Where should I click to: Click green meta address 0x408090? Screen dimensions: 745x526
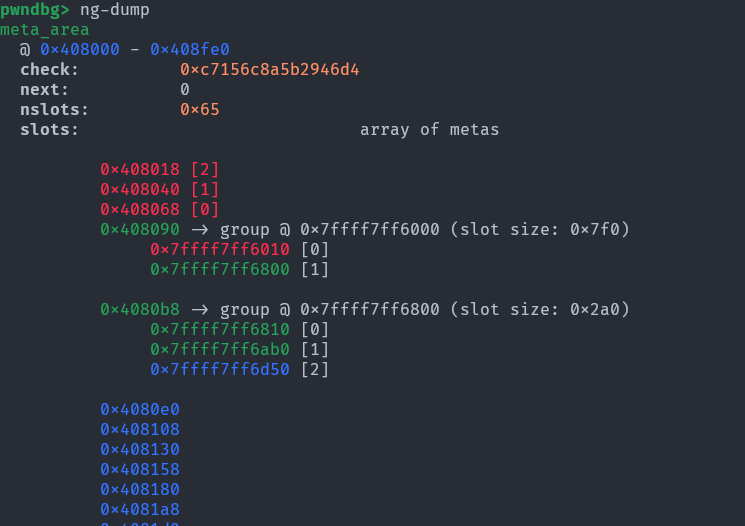pos(140,230)
